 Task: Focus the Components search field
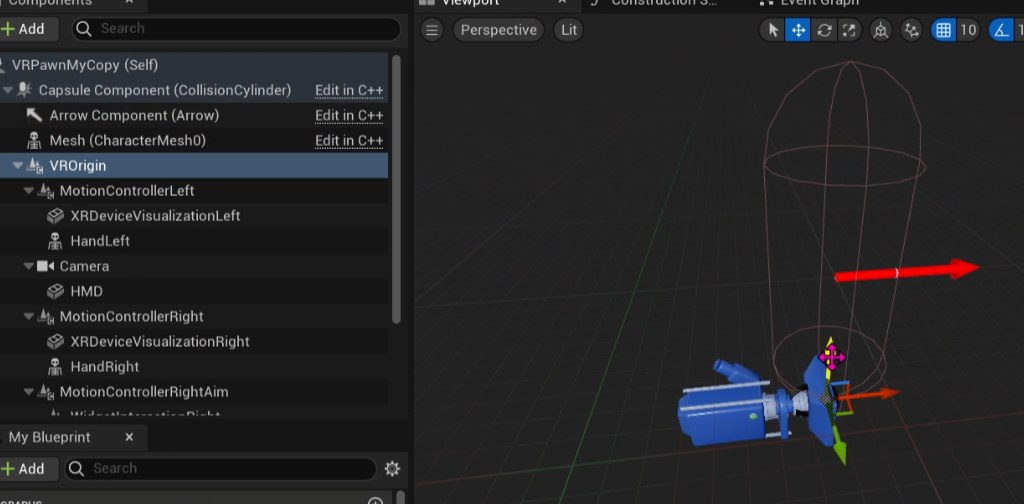(236, 29)
